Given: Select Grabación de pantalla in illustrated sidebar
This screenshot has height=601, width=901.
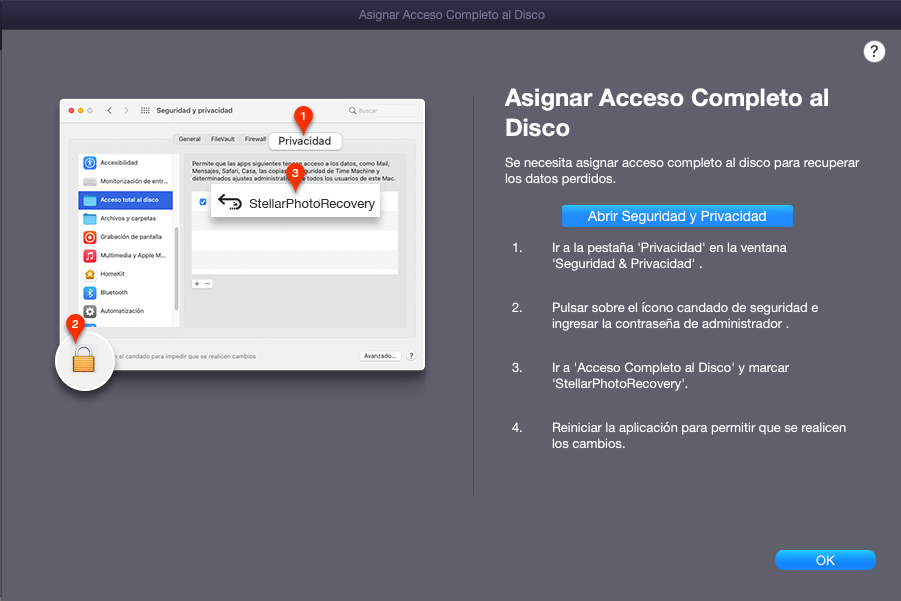Looking at the screenshot, I should coord(125,237).
